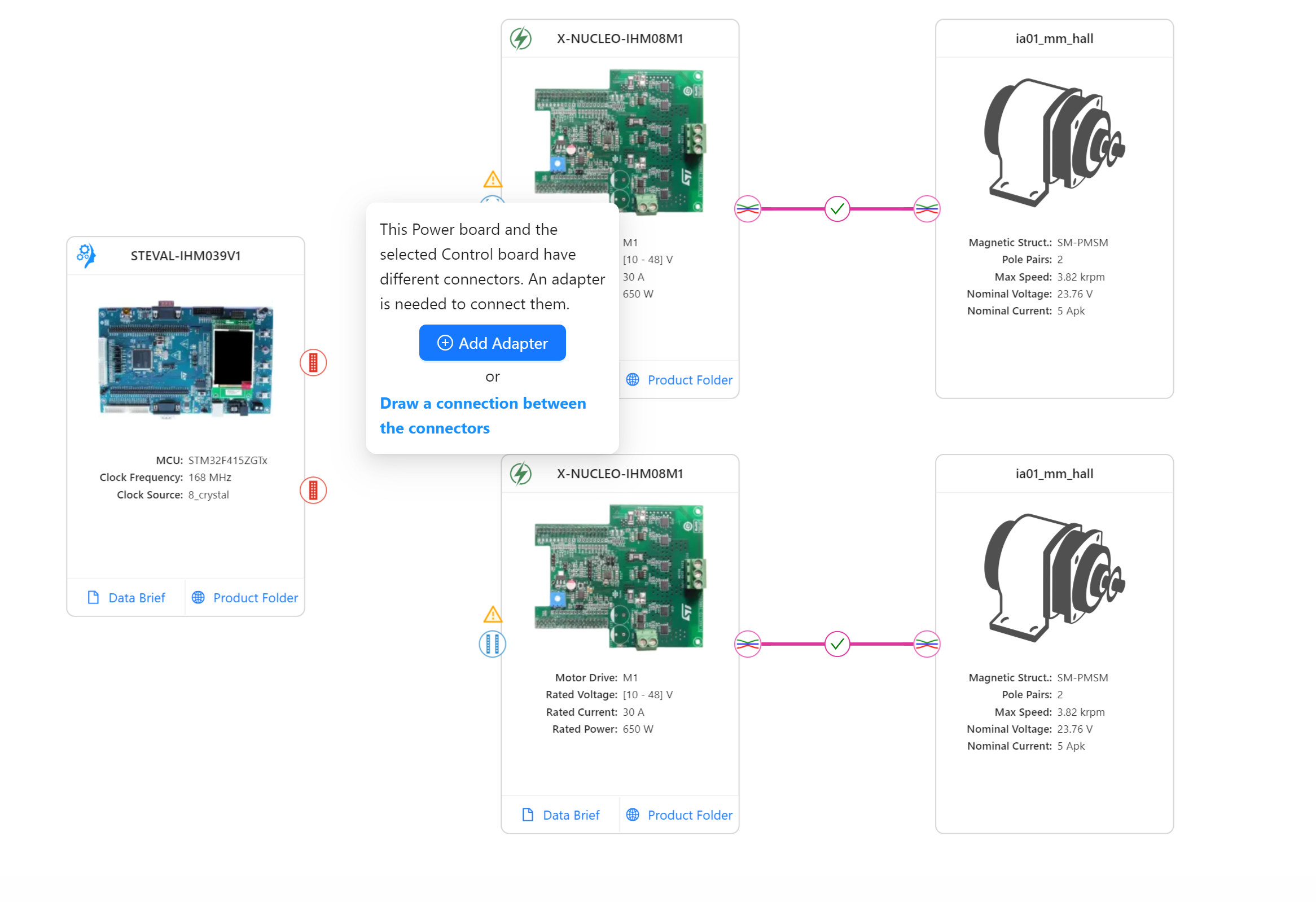Select the lower red connector icon on STEVAL board
The height and width of the screenshot is (902, 1316).
click(313, 491)
